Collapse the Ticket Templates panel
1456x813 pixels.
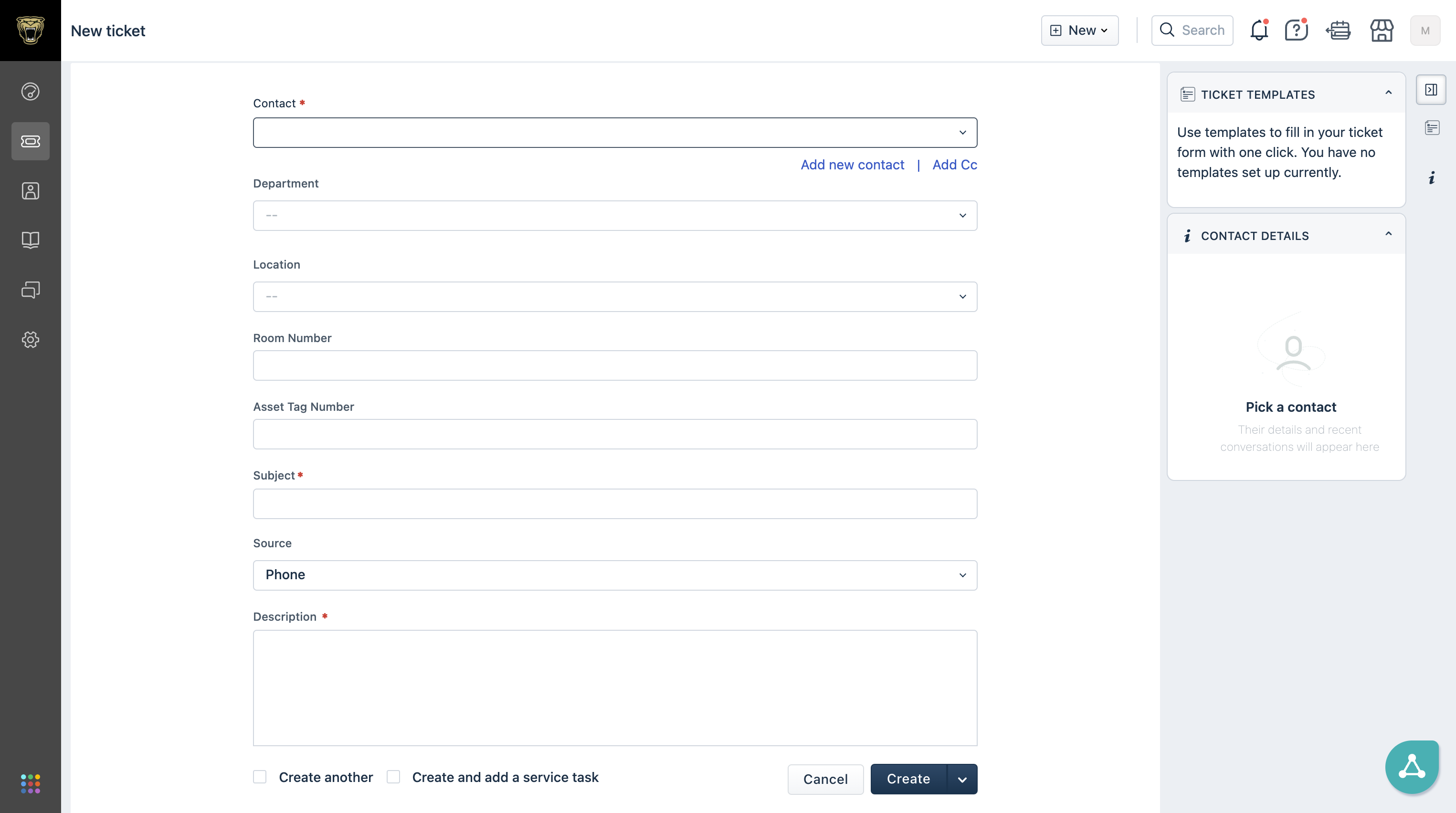tap(1388, 93)
